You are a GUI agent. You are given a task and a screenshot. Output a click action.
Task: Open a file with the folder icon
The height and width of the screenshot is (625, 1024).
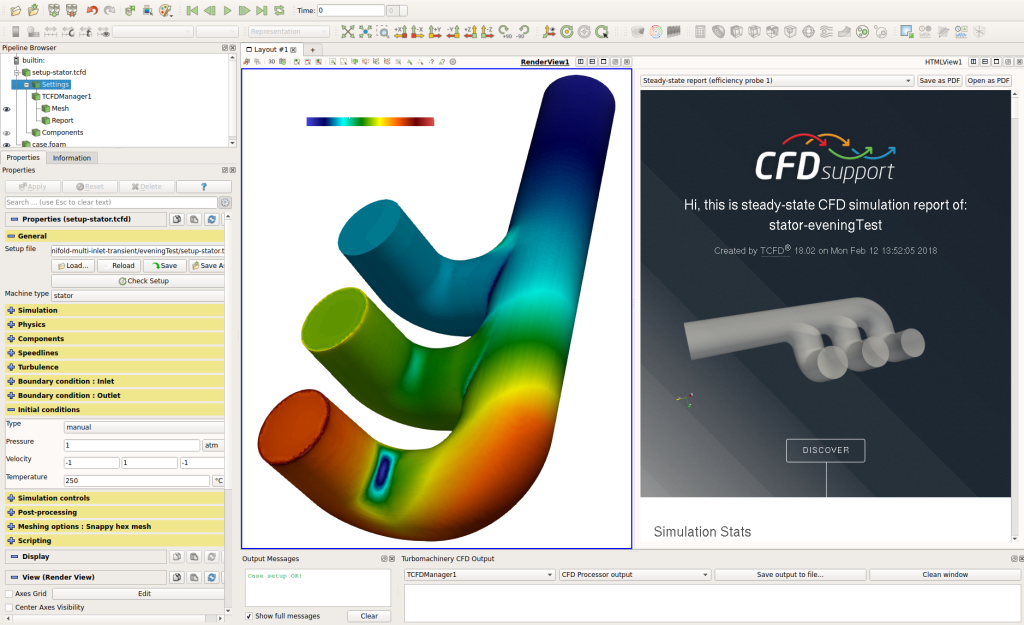15,10
